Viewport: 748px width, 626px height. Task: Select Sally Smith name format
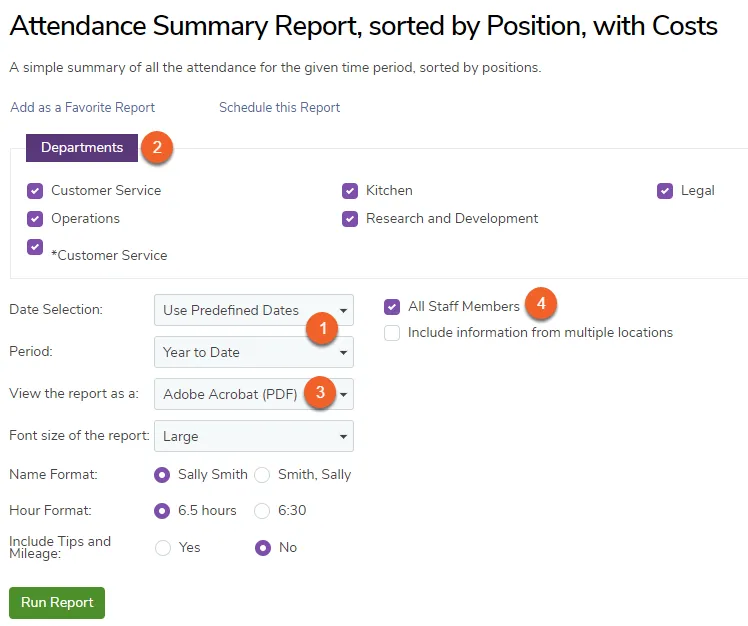pyautogui.click(x=162, y=475)
